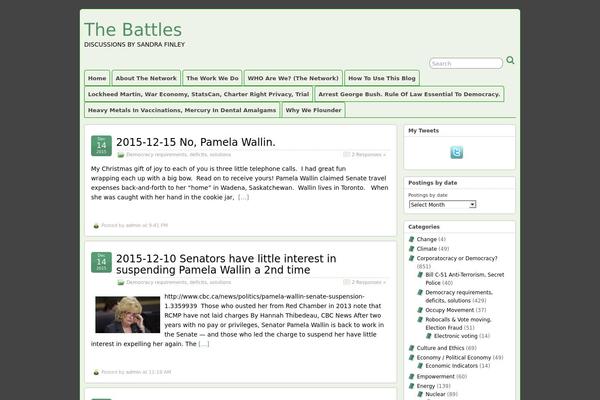Screen dimensions: 600x400
Task: Open The Work We Do menu item
Action: click(212, 78)
